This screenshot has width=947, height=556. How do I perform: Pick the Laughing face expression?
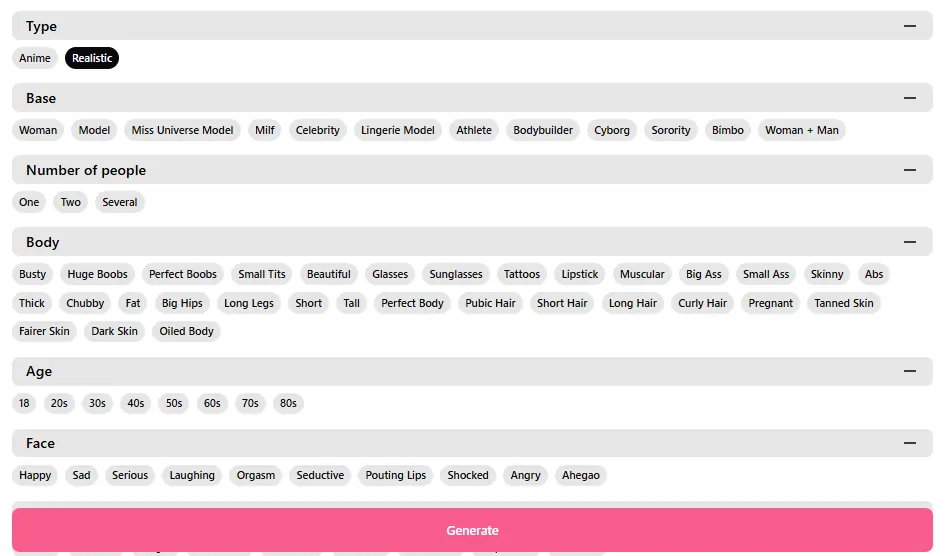tap(192, 475)
